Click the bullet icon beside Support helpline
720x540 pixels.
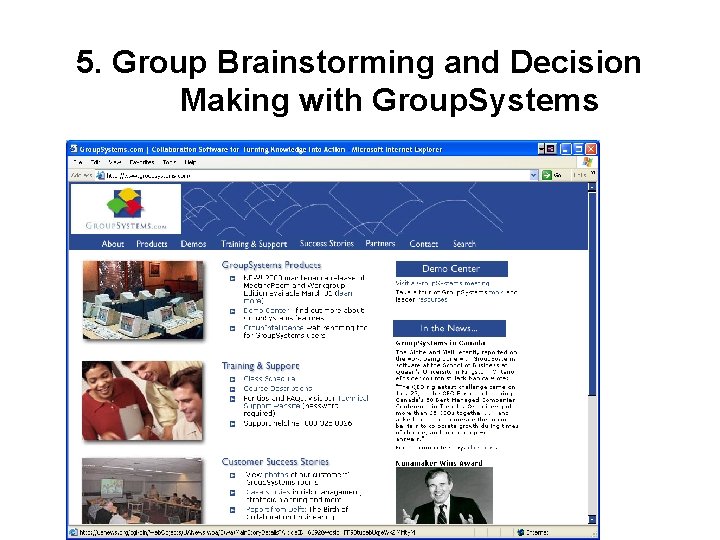point(232,424)
